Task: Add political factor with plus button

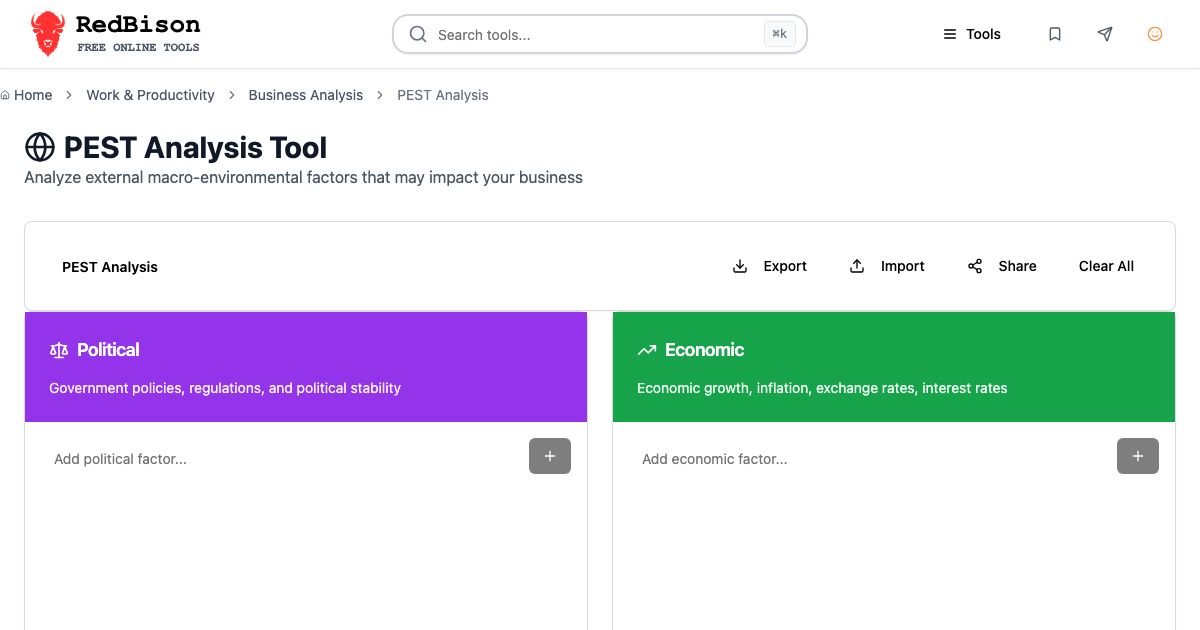Action: [550, 456]
